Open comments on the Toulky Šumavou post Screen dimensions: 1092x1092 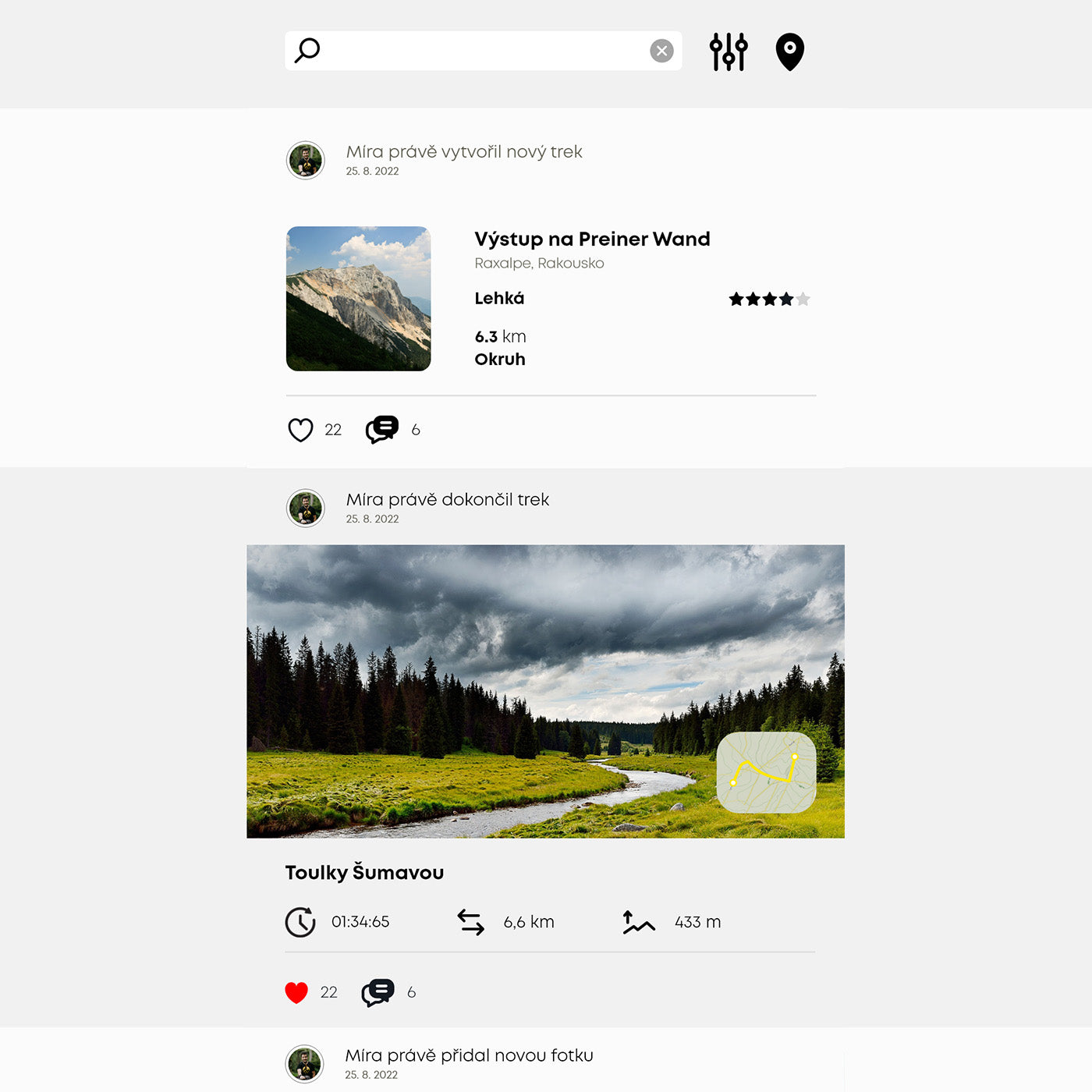coord(378,992)
